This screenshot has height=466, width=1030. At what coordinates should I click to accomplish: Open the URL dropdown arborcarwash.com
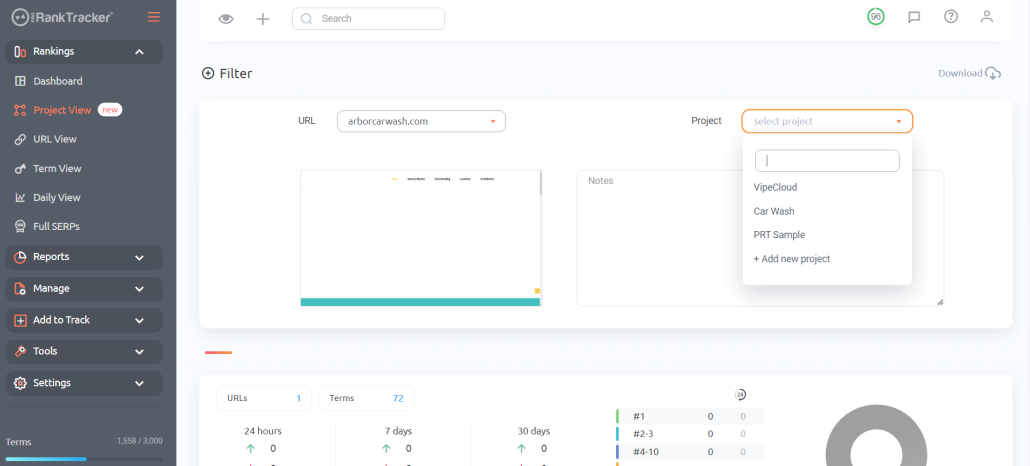[x=421, y=121]
